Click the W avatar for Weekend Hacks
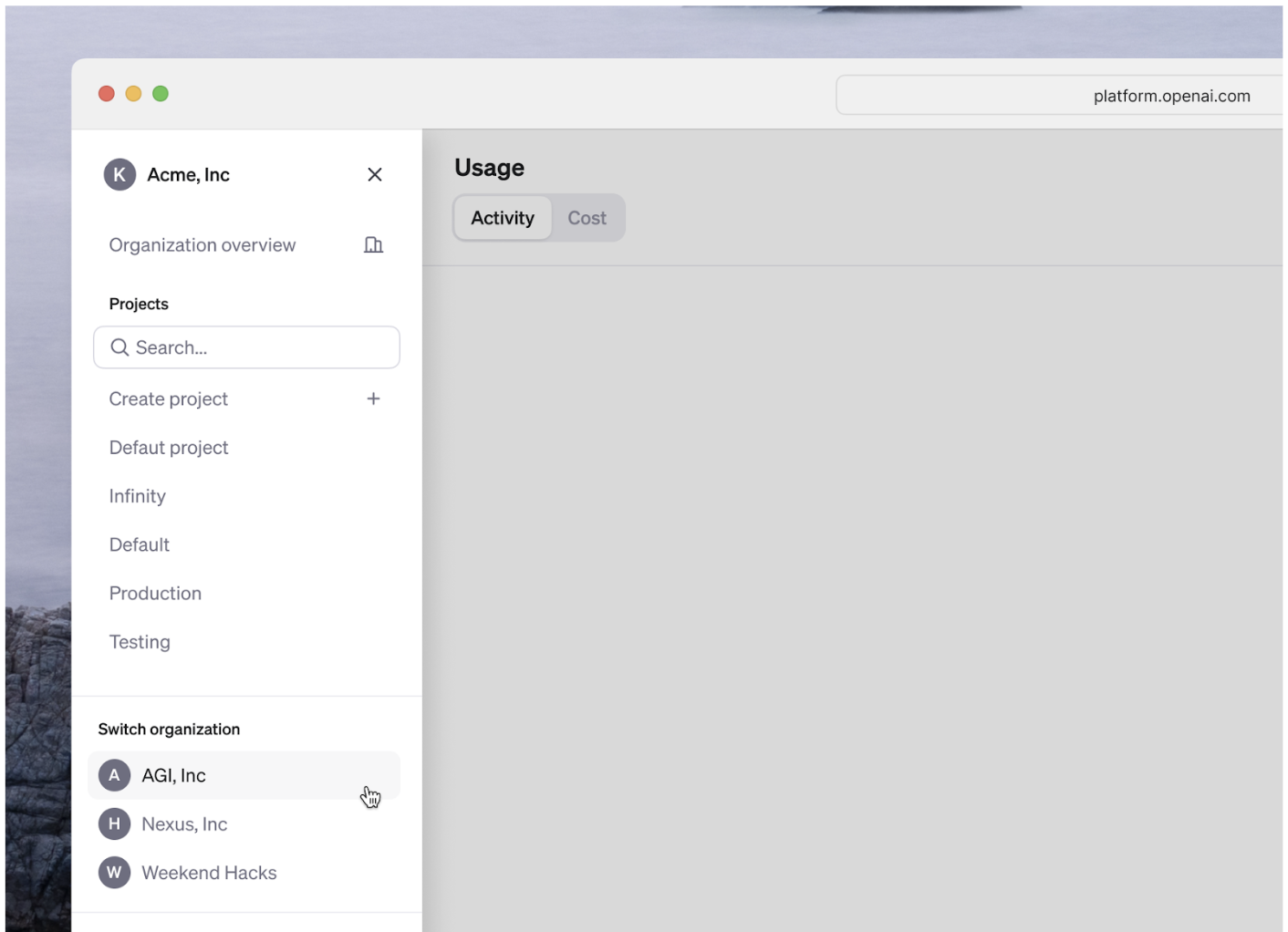Viewport: 1288px width, 932px height. (x=114, y=873)
